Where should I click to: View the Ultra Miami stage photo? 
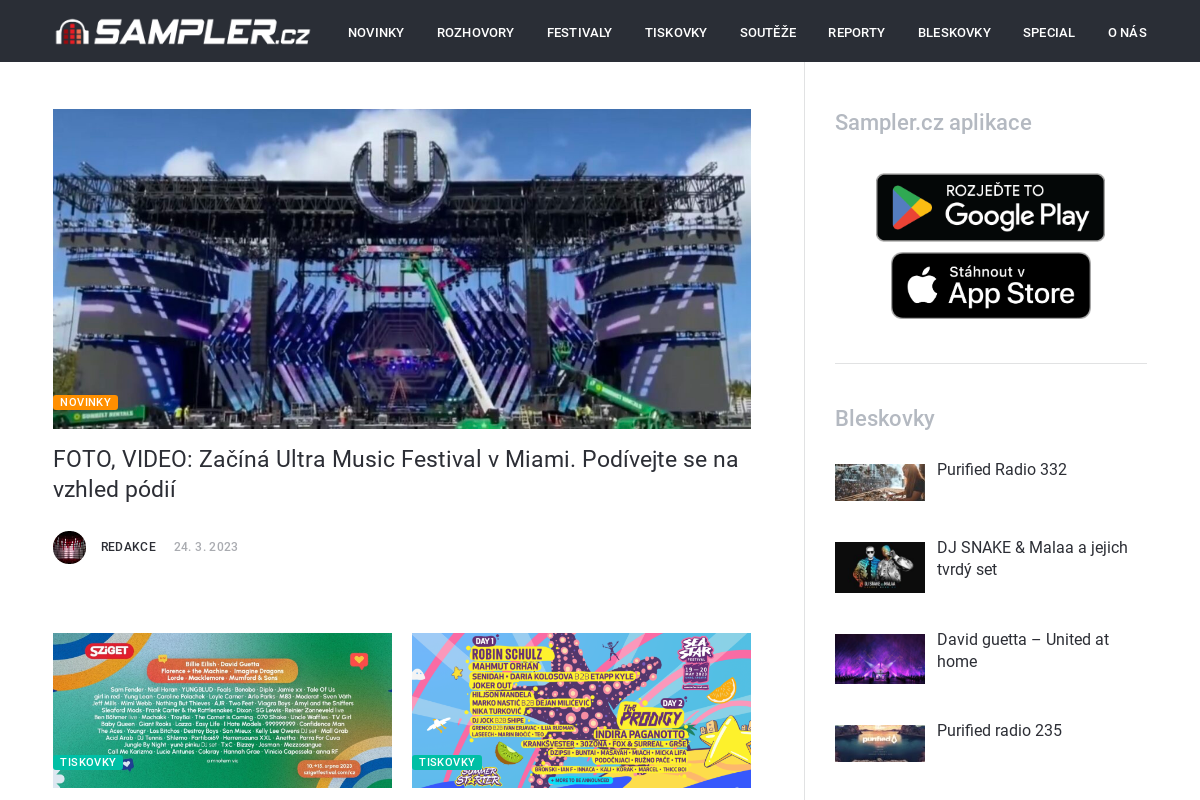402,269
